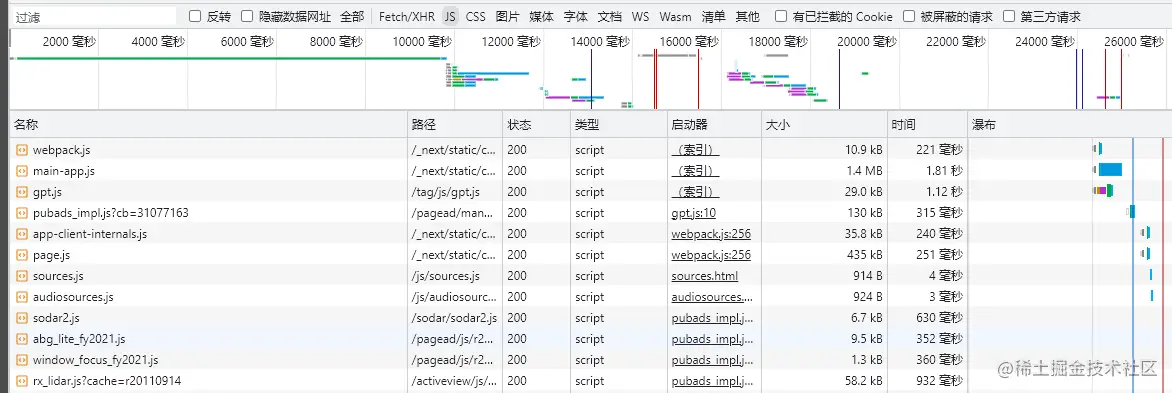The width and height of the screenshot is (1172, 393).
Task: Select the page.js request name
Action: [x=52, y=255]
